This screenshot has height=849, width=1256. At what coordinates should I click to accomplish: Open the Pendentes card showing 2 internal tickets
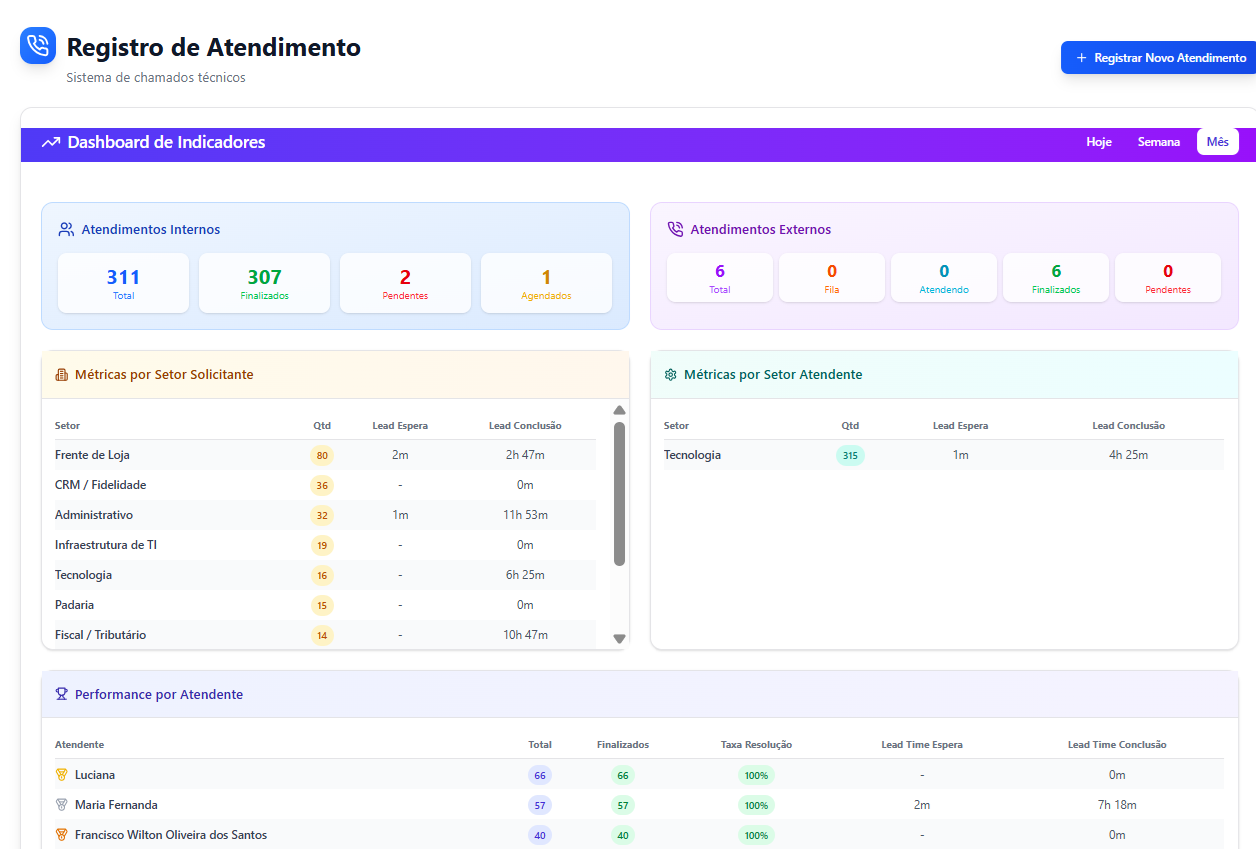coord(405,283)
